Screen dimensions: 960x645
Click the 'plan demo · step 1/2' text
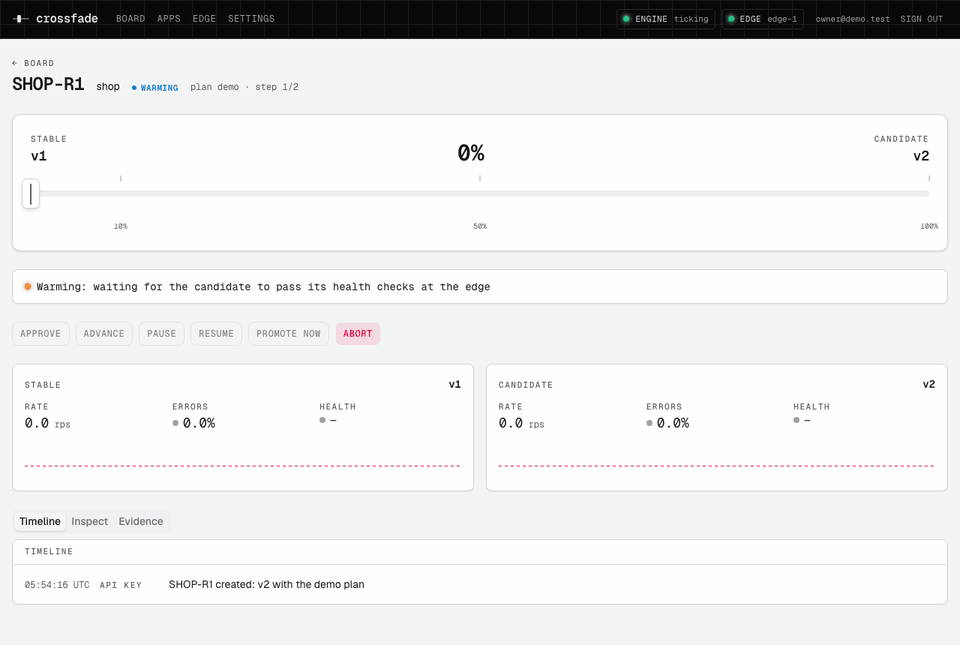[244, 87]
